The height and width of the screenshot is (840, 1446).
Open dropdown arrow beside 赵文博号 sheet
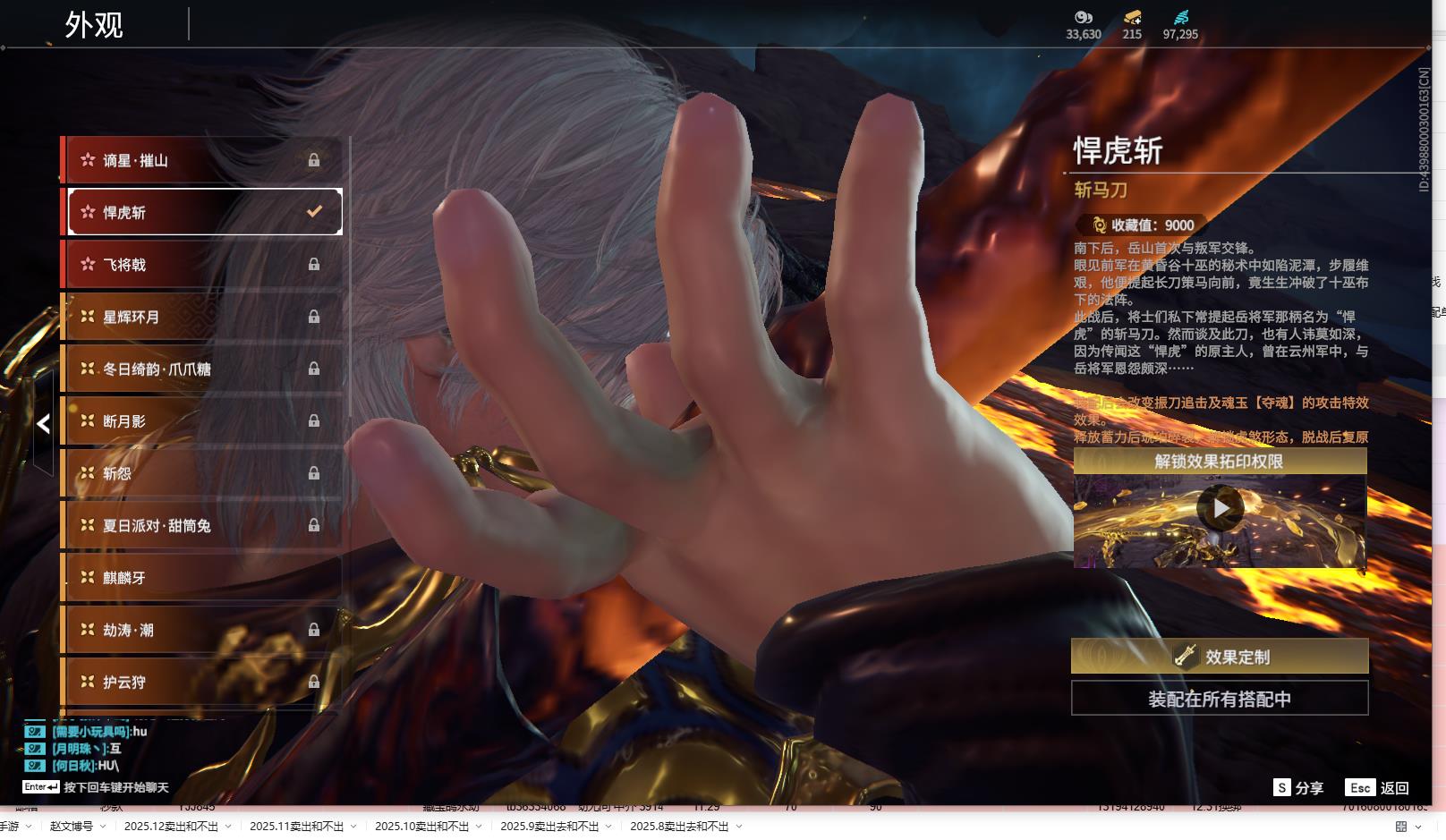pos(104,827)
